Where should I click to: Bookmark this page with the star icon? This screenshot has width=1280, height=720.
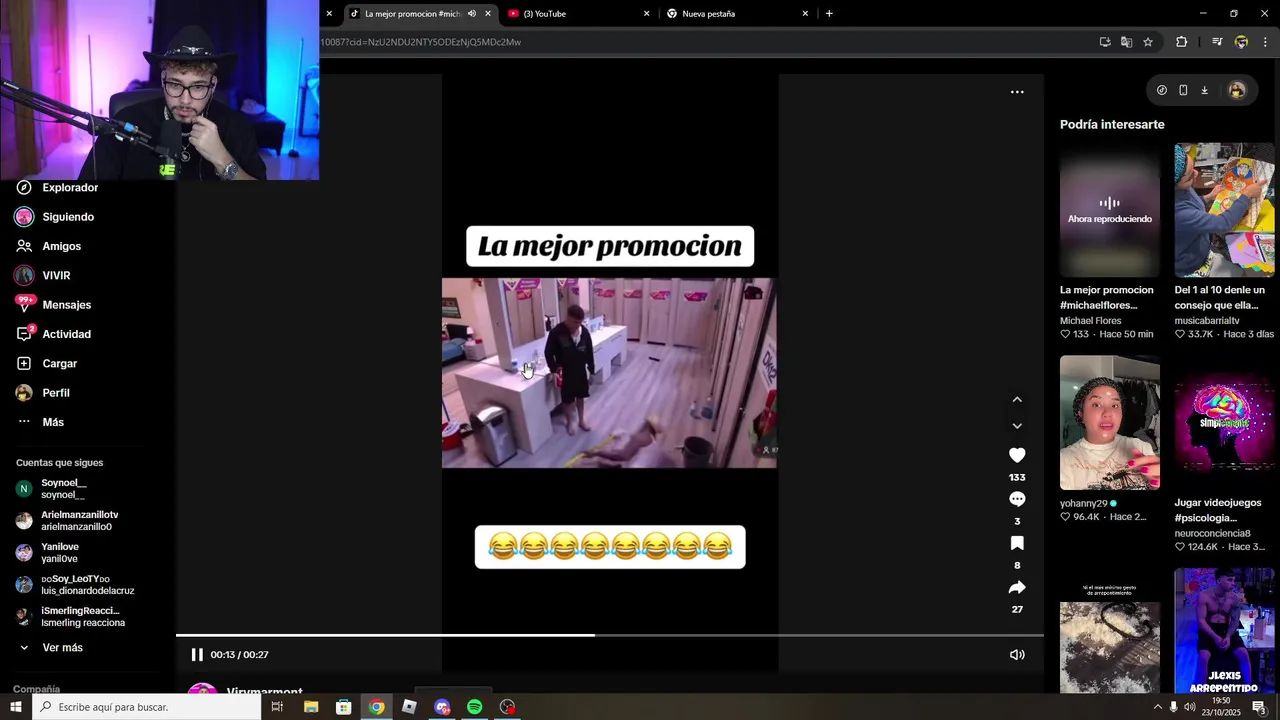coord(1148,42)
